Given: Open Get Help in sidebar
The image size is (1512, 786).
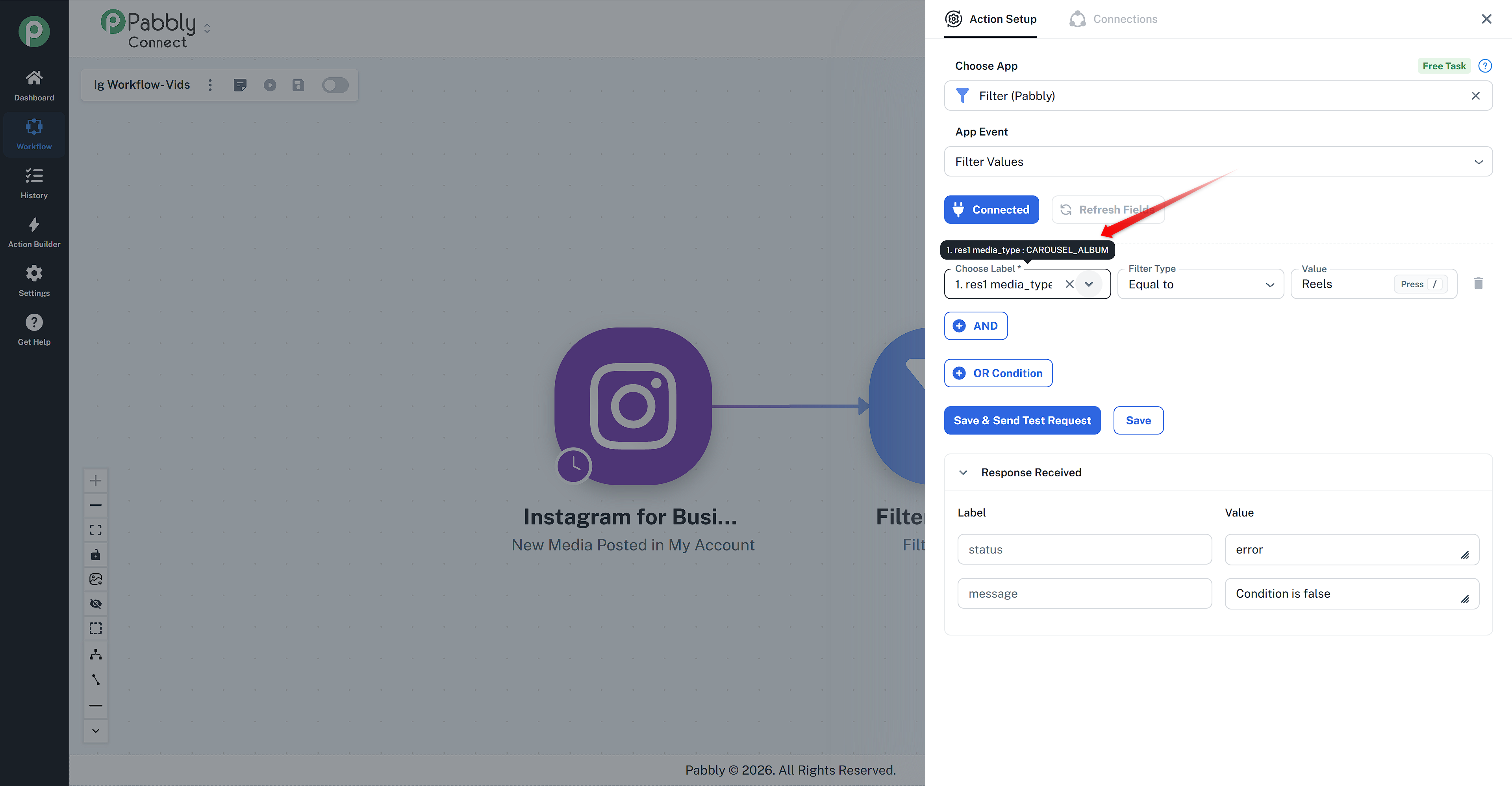Looking at the screenshot, I should pos(34,329).
